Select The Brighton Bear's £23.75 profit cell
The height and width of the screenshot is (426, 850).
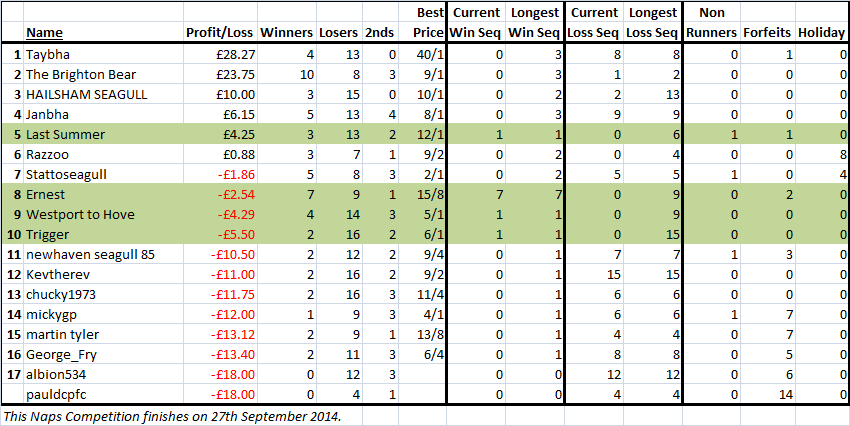tap(220, 74)
